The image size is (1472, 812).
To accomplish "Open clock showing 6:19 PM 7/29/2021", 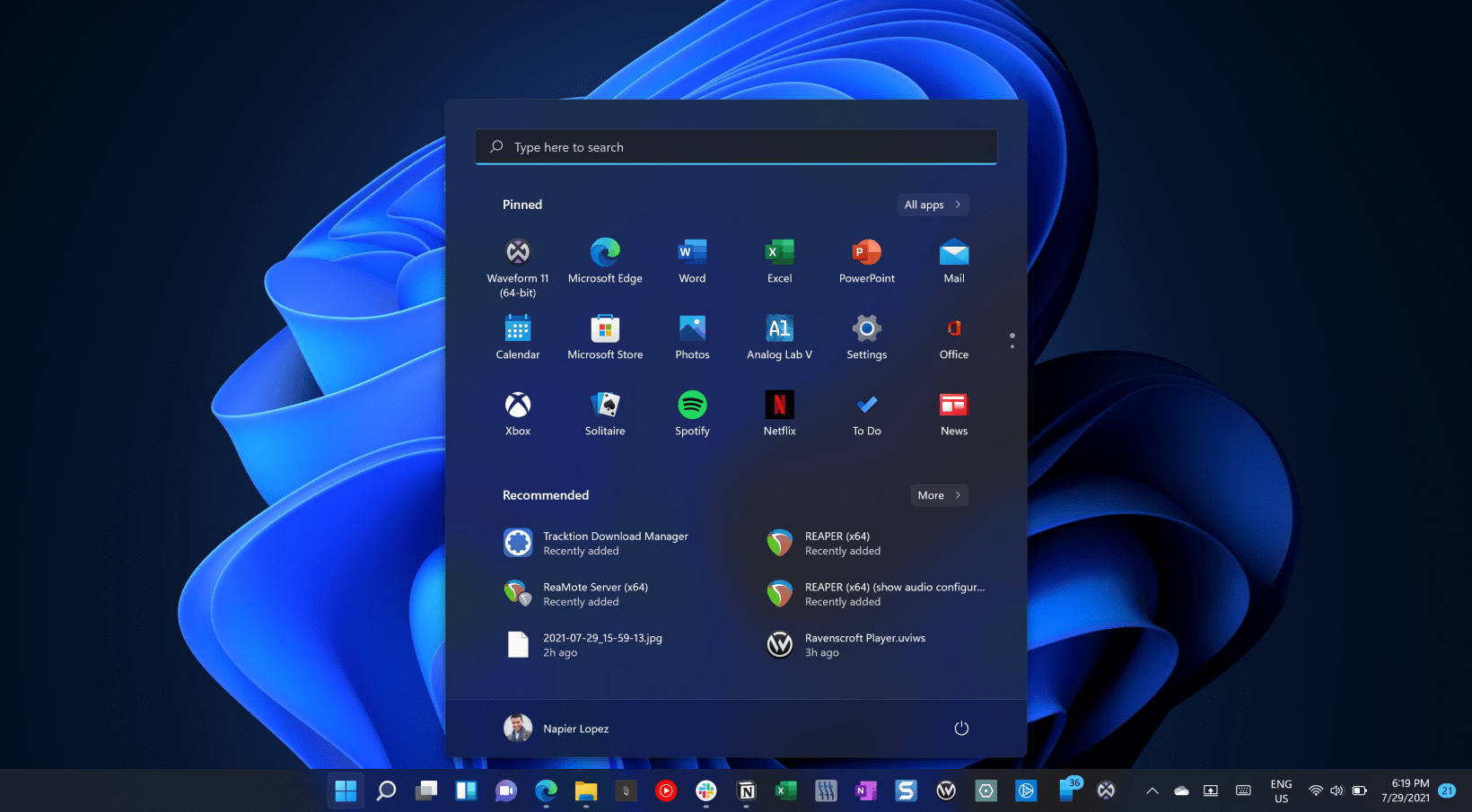I will tap(1406, 790).
